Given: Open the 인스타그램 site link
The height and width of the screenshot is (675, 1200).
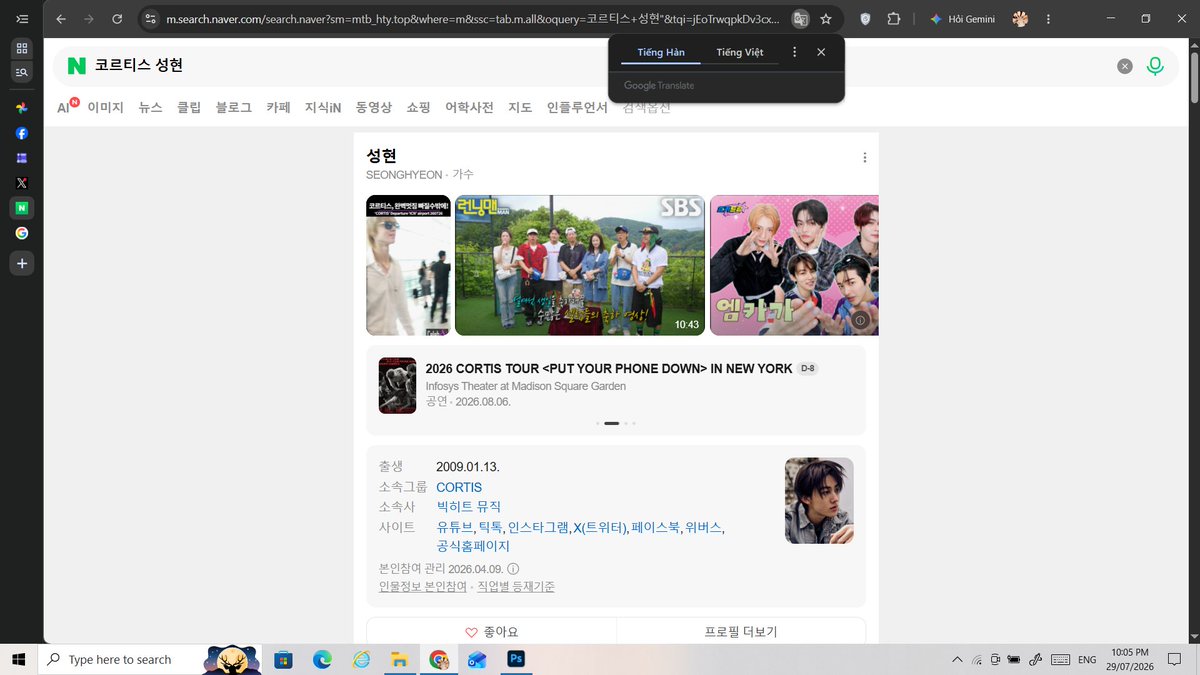Looking at the screenshot, I should 538,527.
